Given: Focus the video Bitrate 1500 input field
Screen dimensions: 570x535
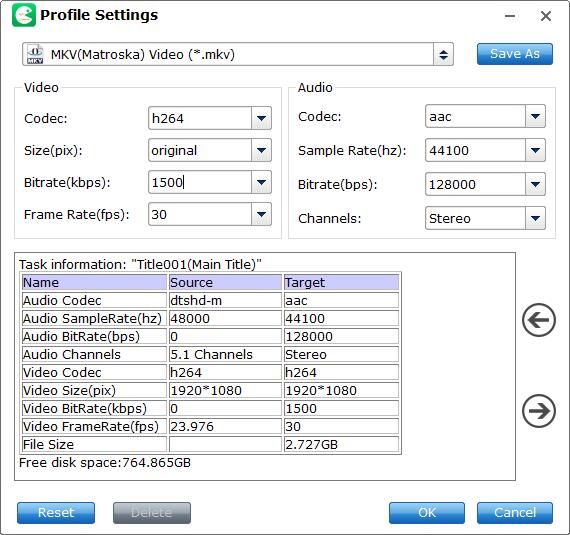Looking at the screenshot, I should (x=200, y=182).
